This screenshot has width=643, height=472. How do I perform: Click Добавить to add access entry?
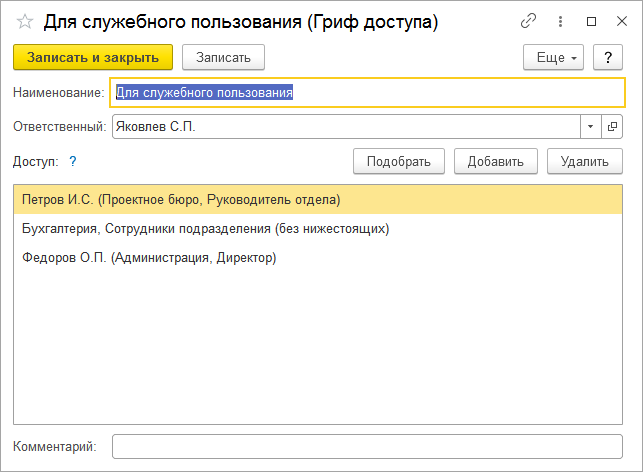(495, 161)
